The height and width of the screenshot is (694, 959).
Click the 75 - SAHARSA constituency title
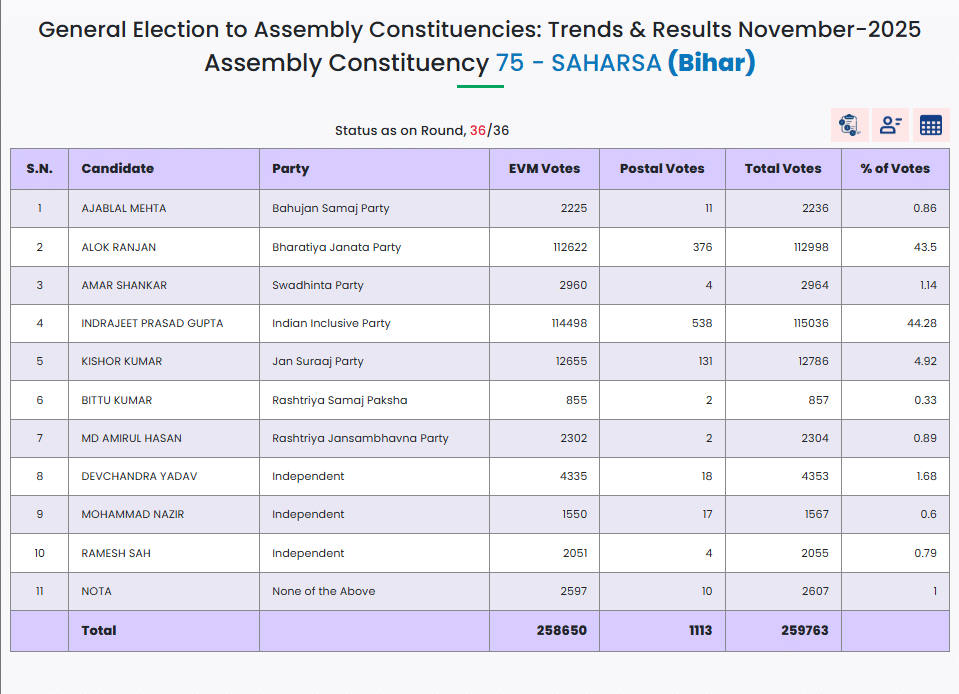pyautogui.click(x=578, y=63)
